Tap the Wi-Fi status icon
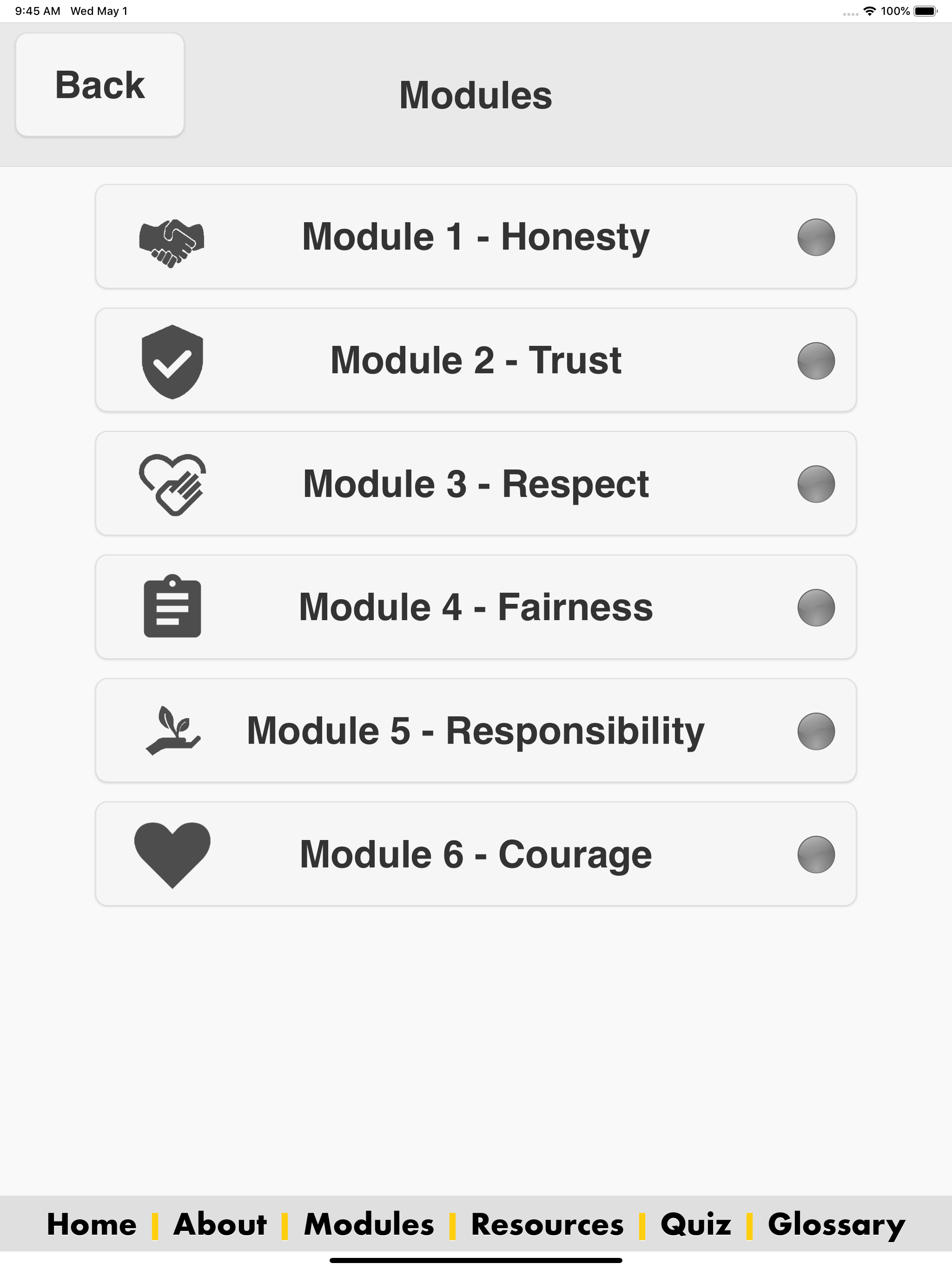Screen dimensions: 952x1270 pos(869,11)
